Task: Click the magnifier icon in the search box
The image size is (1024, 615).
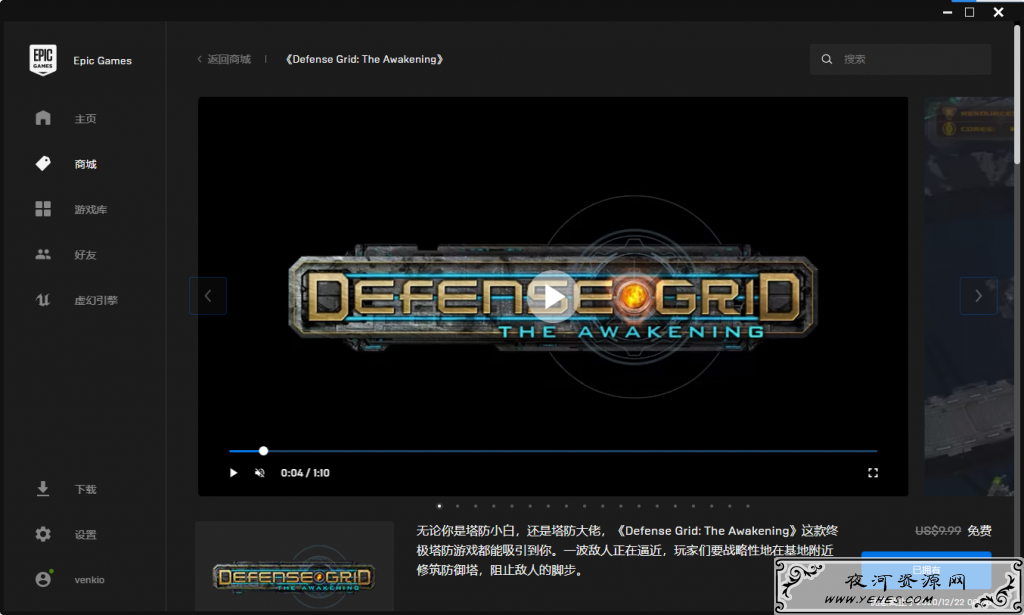Action: [827, 59]
